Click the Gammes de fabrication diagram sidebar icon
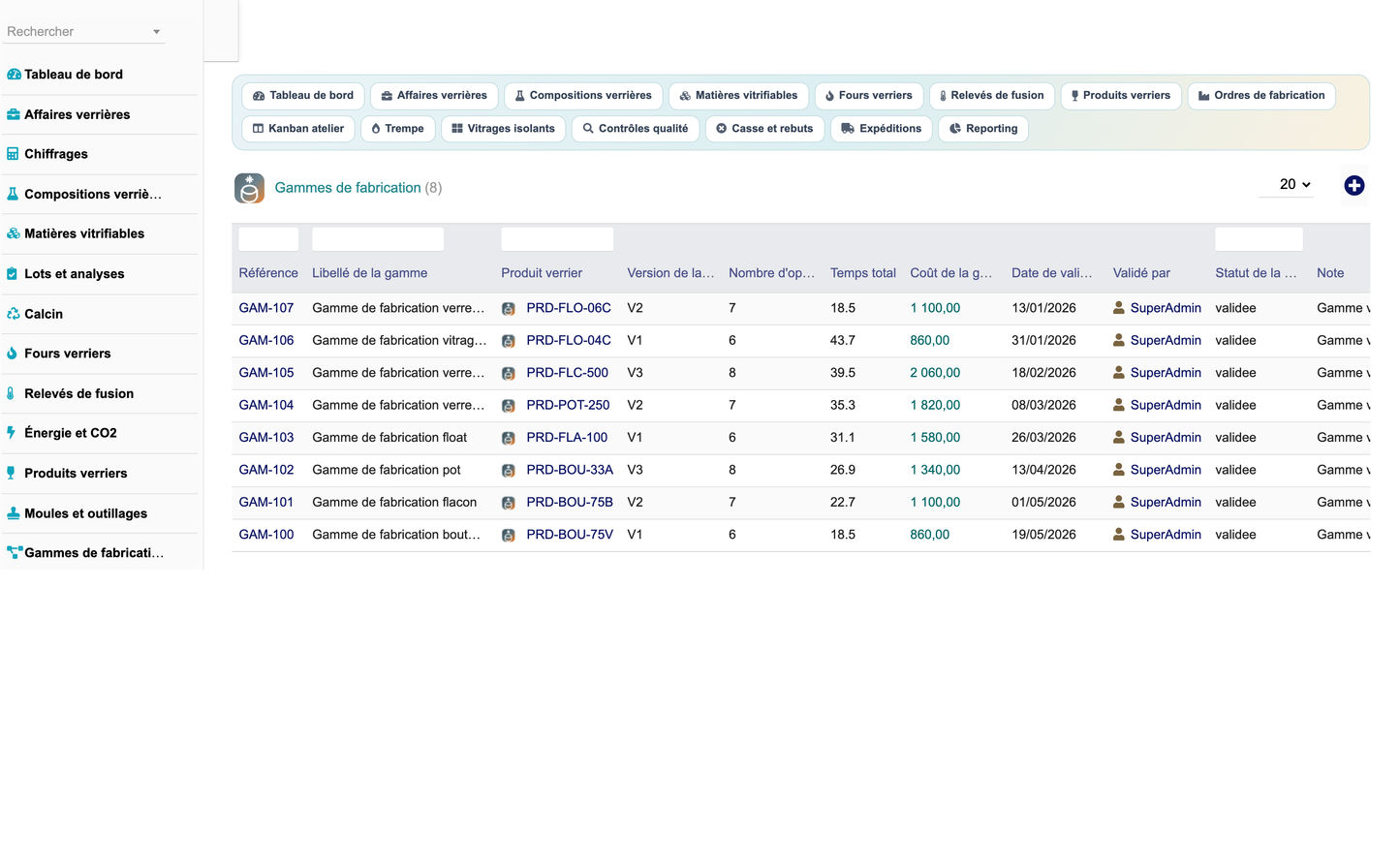Viewport: 1400px width, 866px height. pos(15,553)
